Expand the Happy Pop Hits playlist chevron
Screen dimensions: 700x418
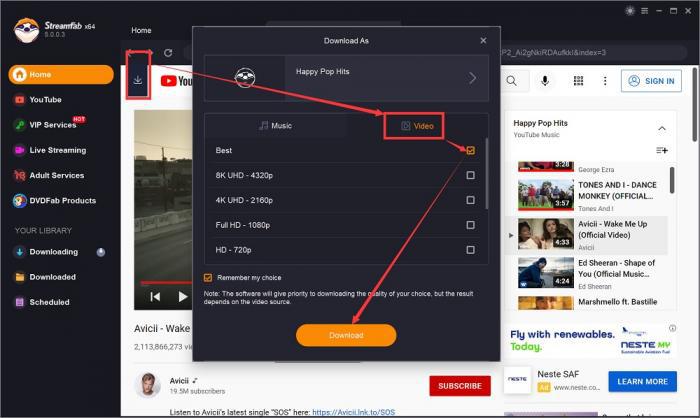click(472, 78)
